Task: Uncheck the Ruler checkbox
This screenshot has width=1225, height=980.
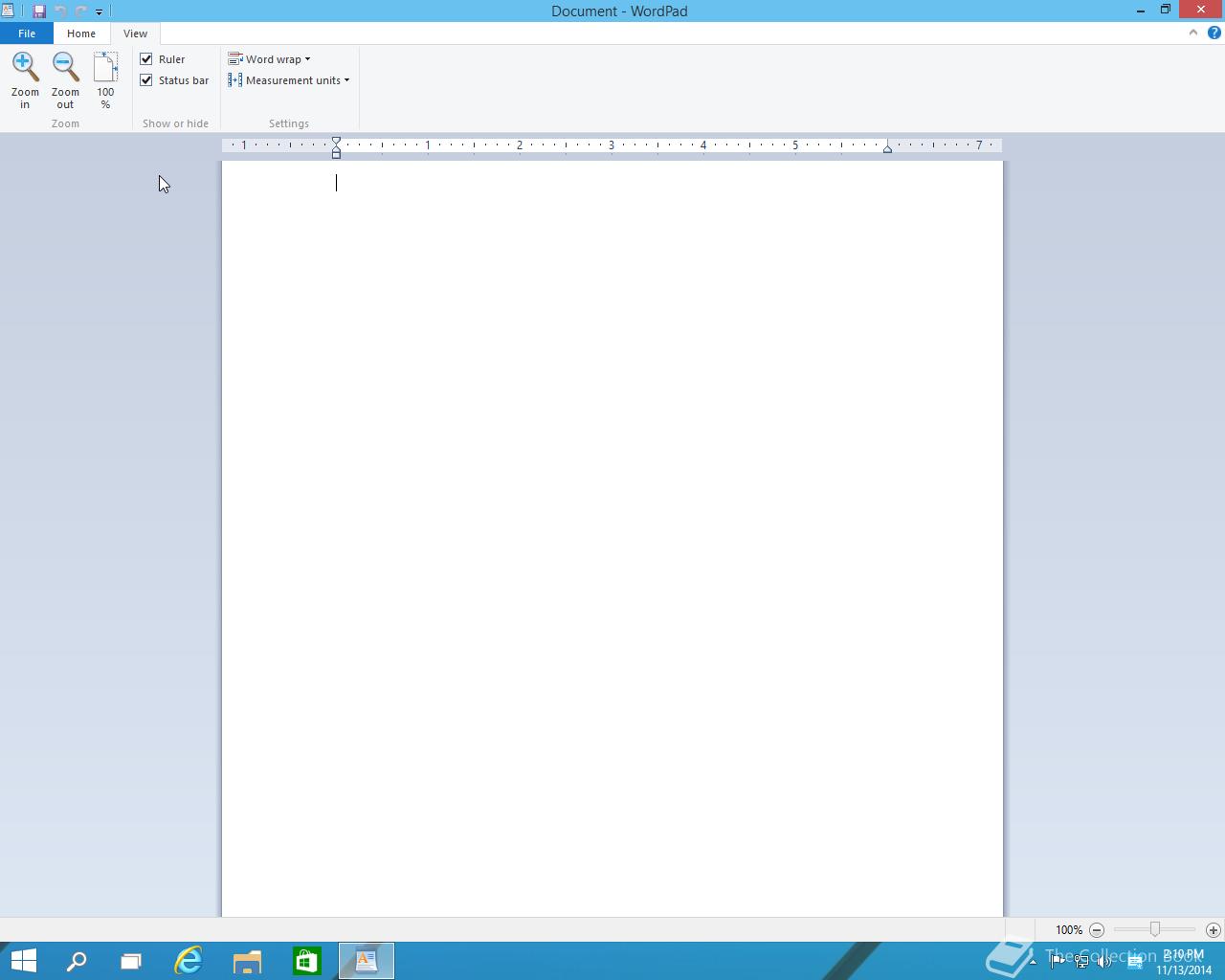Action: click(146, 59)
